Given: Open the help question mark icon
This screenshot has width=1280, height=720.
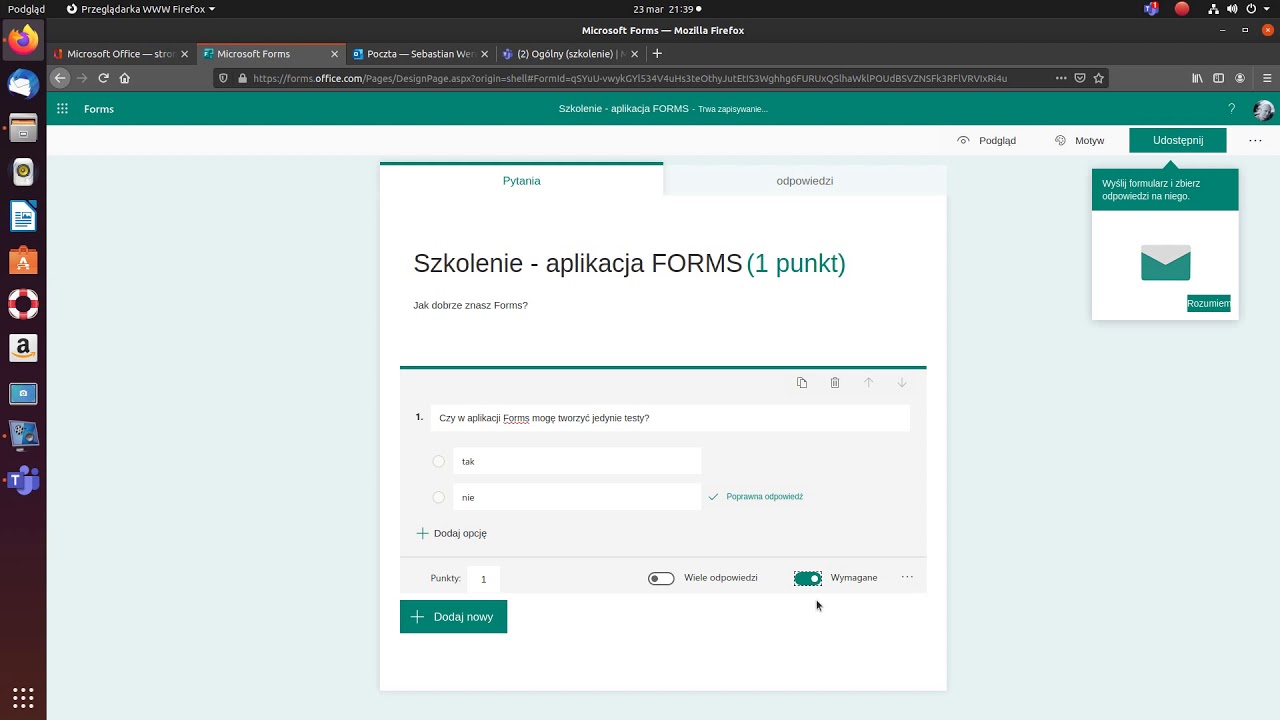Looking at the screenshot, I should 1231,109.
